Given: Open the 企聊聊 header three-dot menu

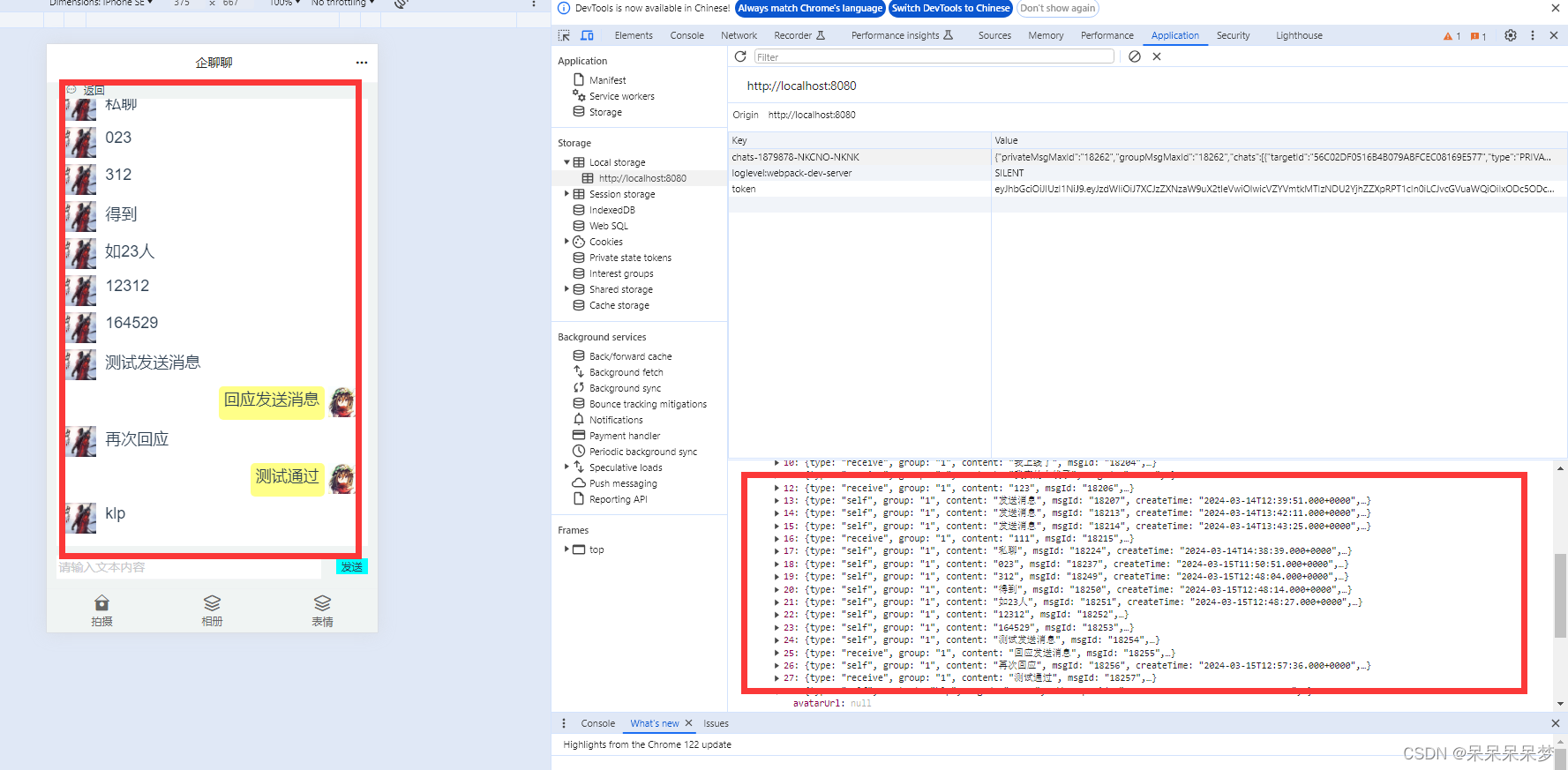Looking at the screenshot, I should [x=362, y=63].
